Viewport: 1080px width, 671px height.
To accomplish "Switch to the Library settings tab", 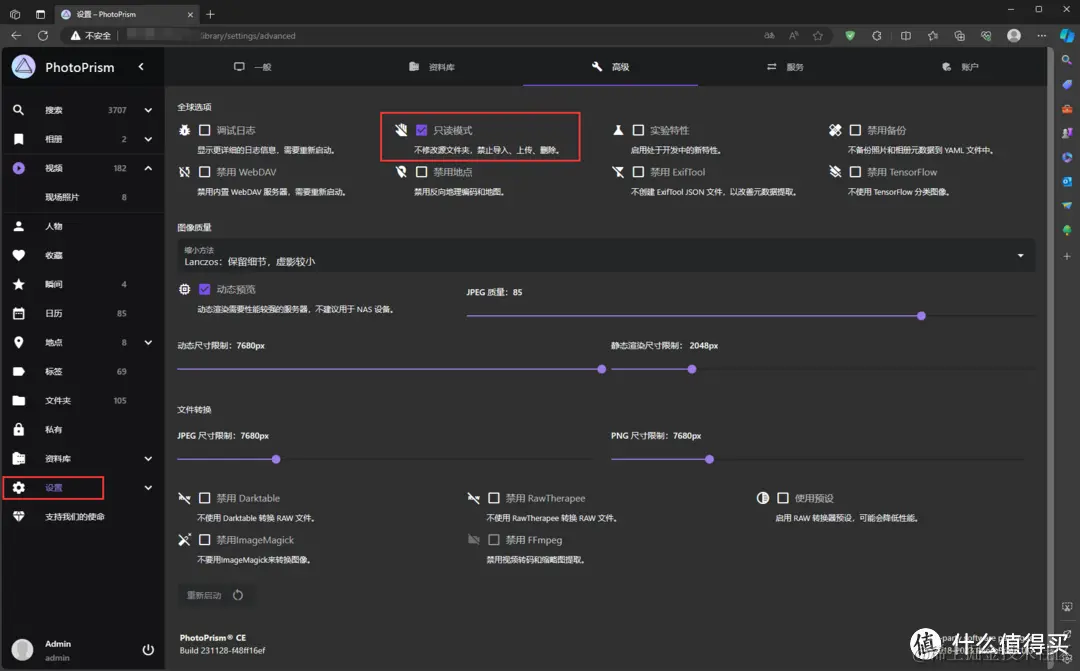I will tap(432, 67).
